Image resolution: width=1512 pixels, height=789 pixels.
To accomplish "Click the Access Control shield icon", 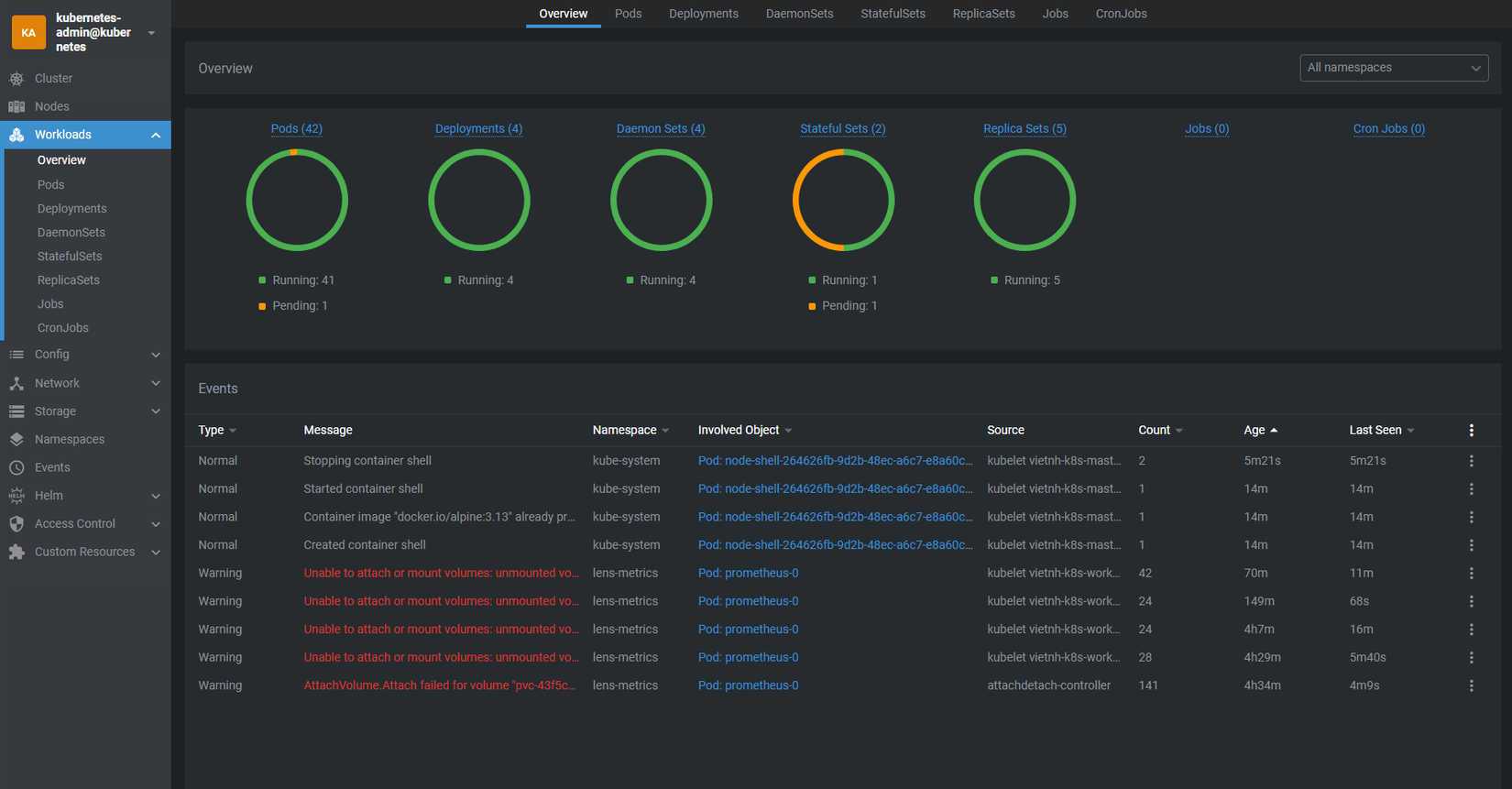I will tap(16, 524).
